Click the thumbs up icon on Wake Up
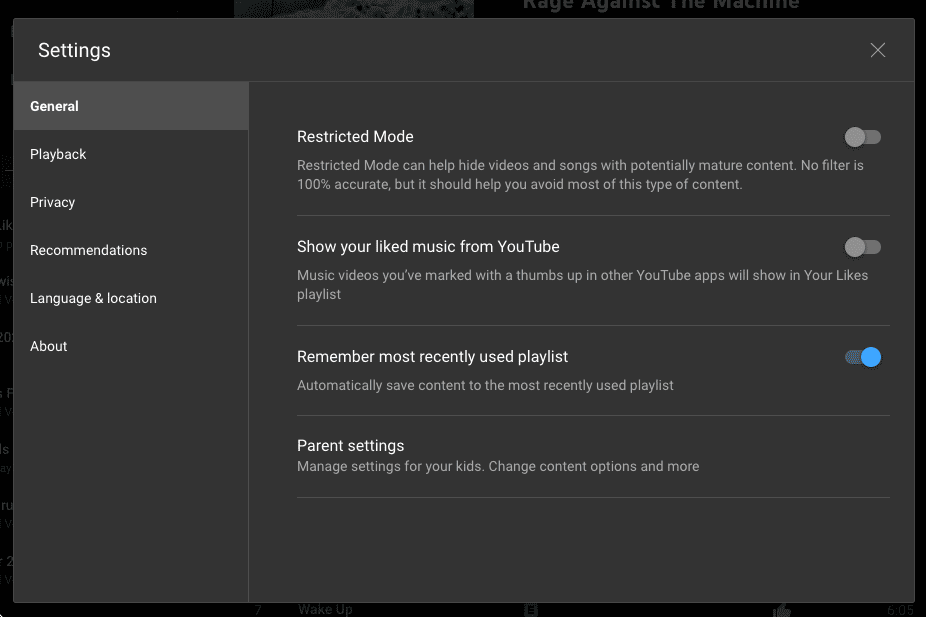The height and width of the screenshot is (617, 926). coord(781,609)
